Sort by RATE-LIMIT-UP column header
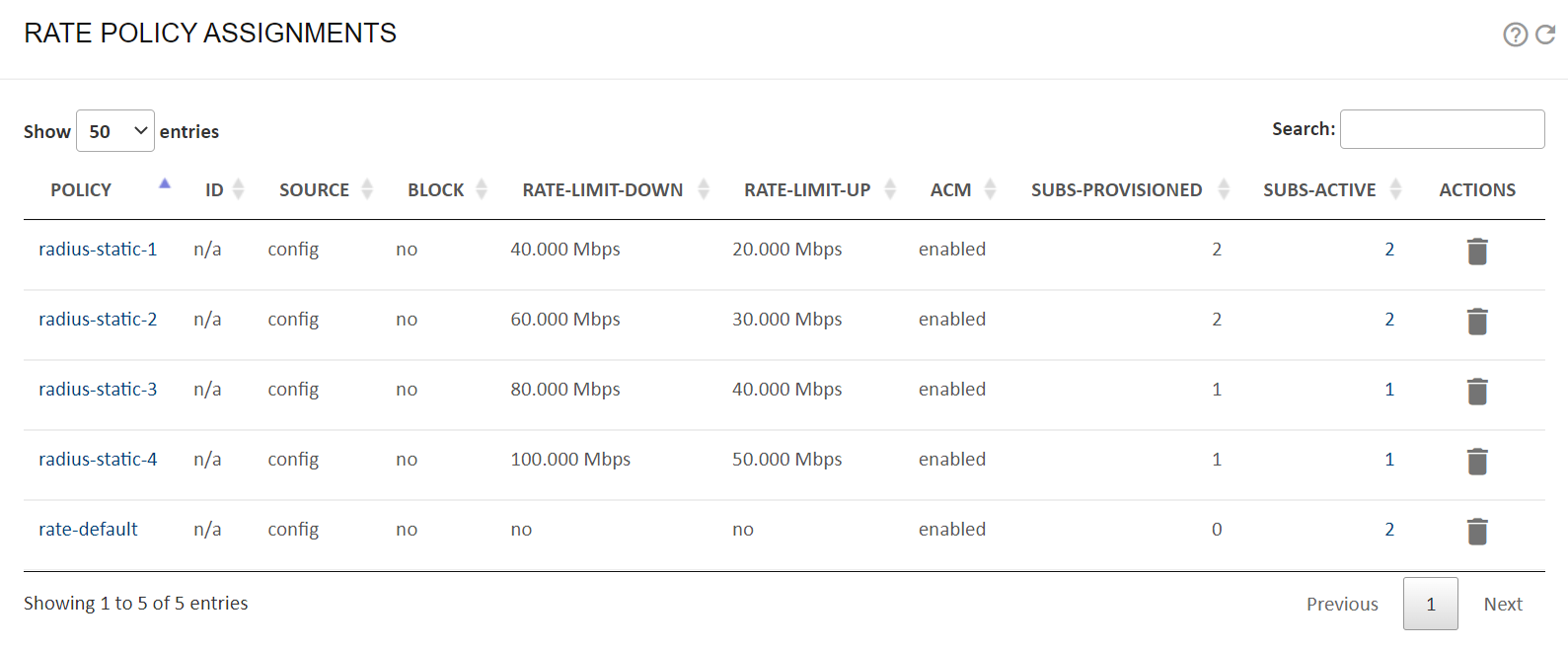Image resolution: width=1568 pixels, height=647 pixels. tap(807, 190)
